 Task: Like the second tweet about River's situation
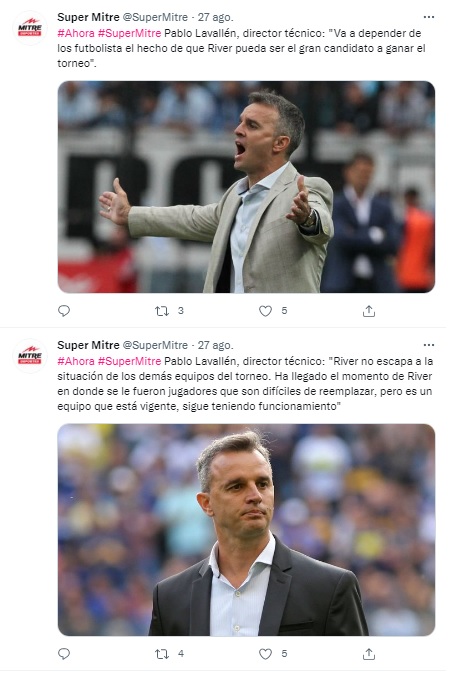[265, 654]
